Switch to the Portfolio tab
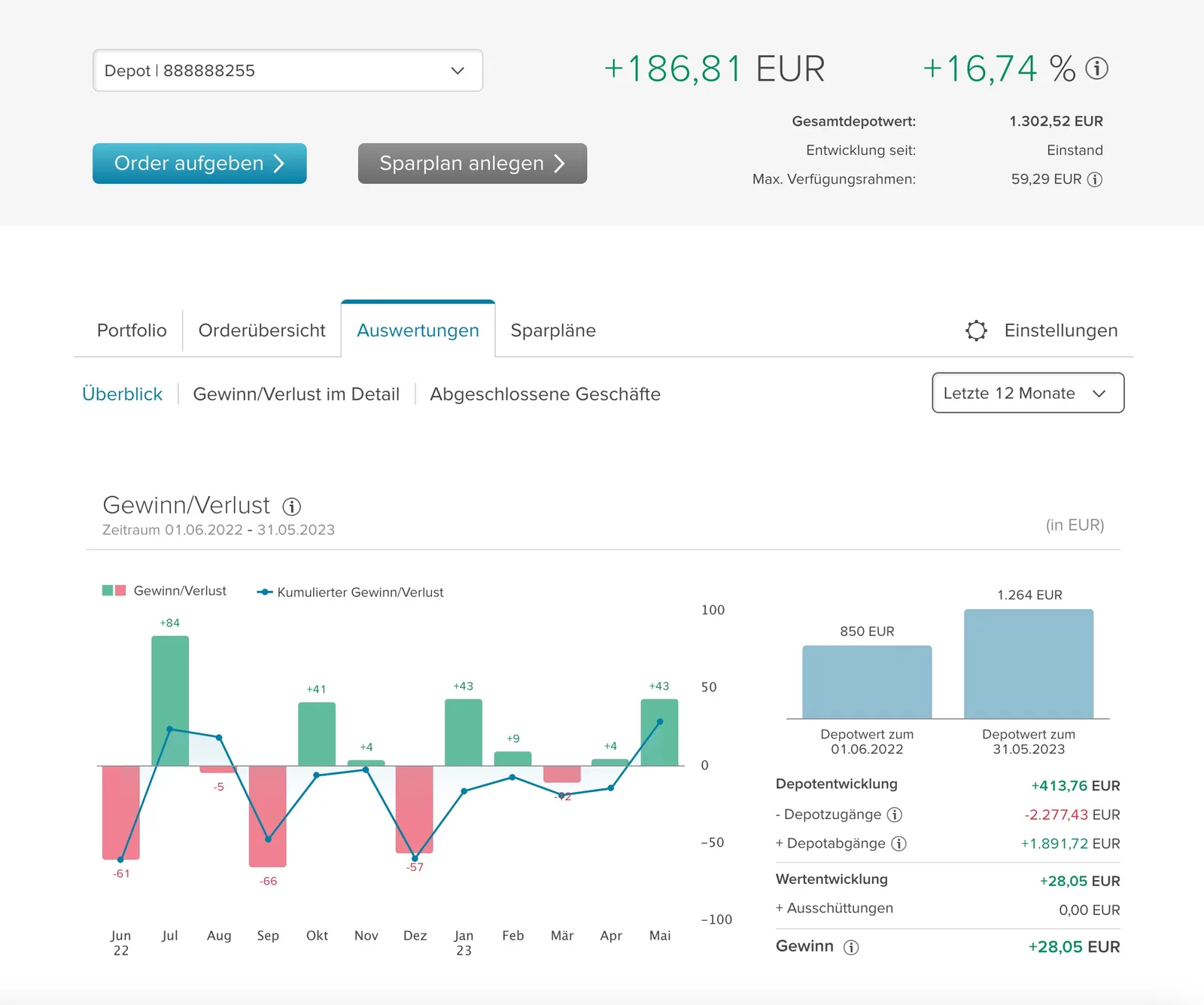The height and width of the screenshot is (1005, 1204). 132,330
